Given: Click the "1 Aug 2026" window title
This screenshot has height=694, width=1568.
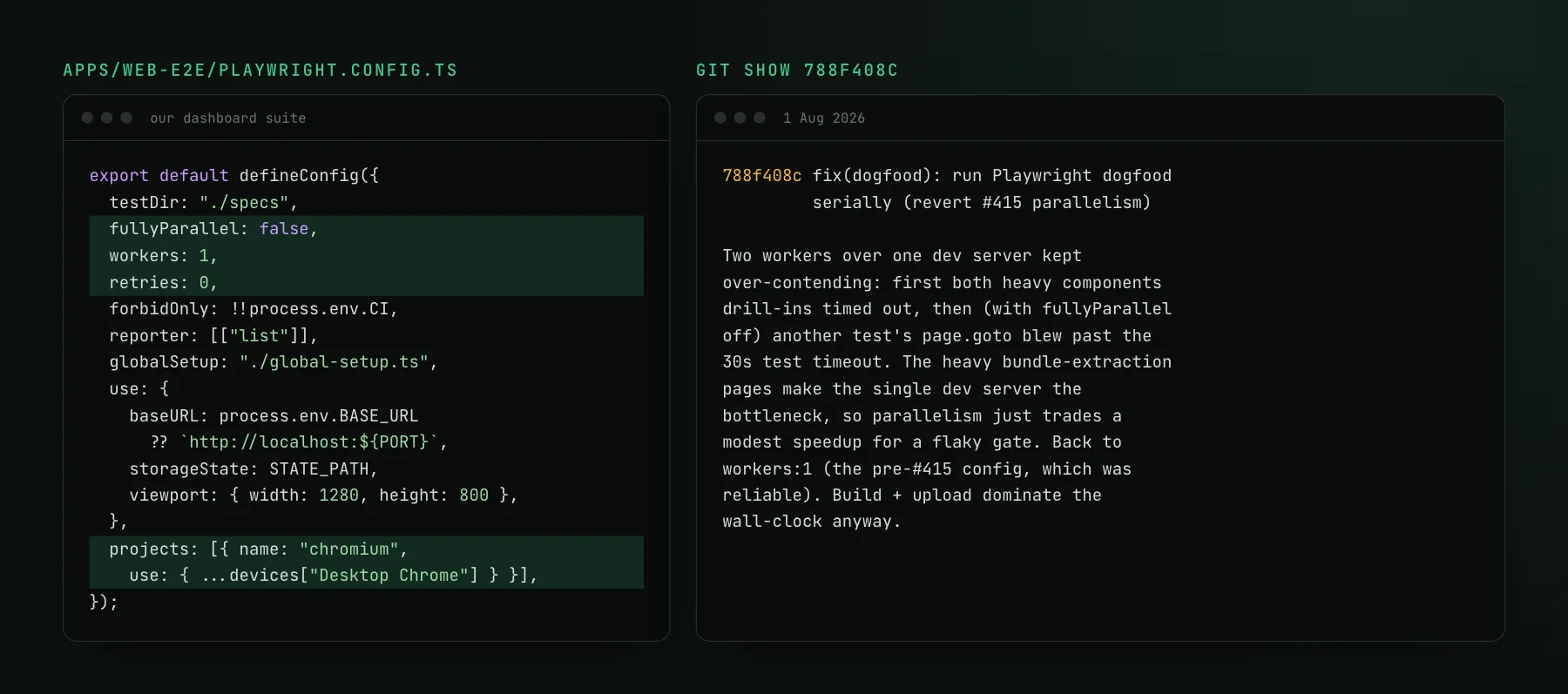Looking at the screenshot, I should tap(824, 118).
